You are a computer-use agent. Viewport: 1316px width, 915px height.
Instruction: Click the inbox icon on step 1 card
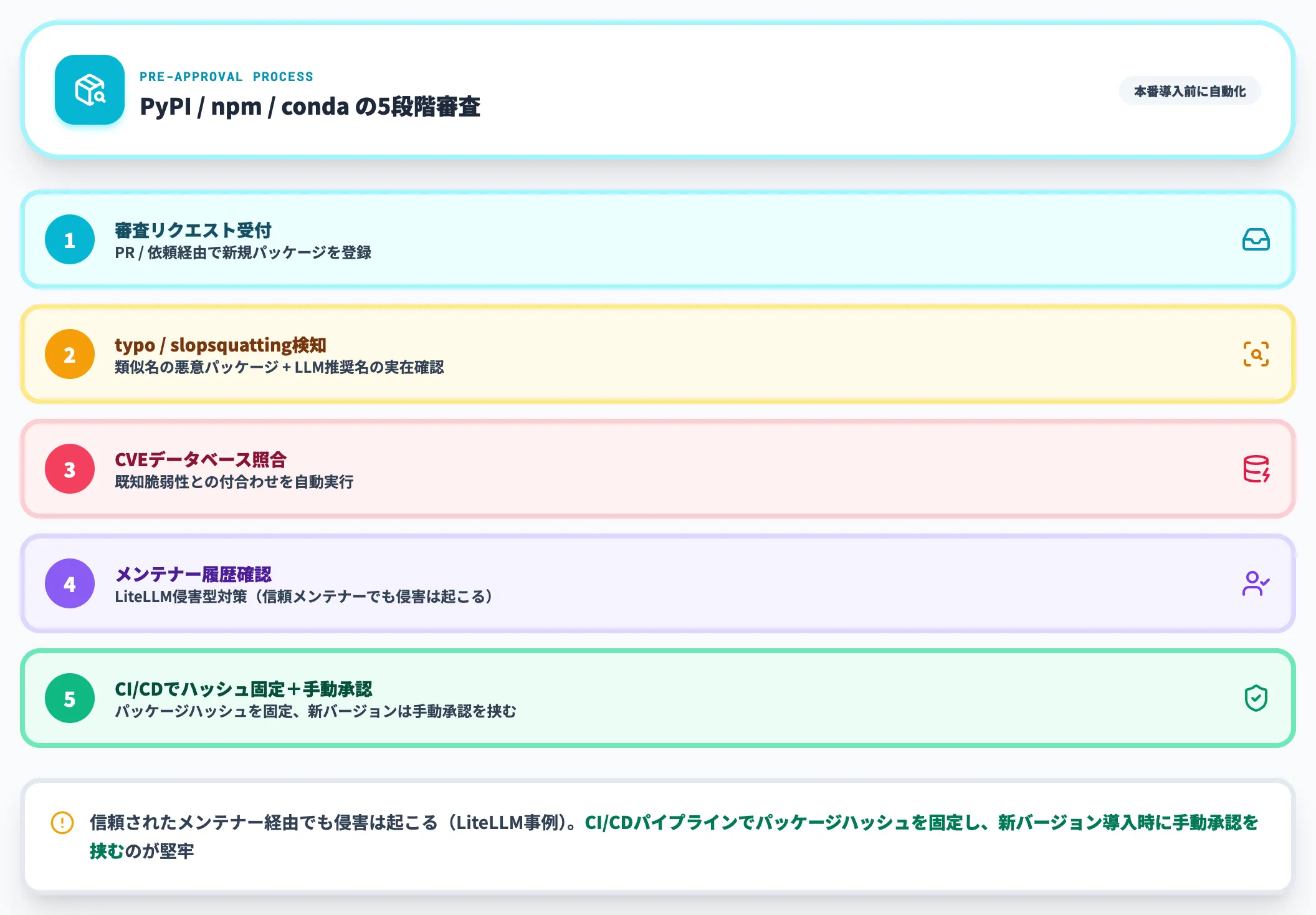(1256, 239)
